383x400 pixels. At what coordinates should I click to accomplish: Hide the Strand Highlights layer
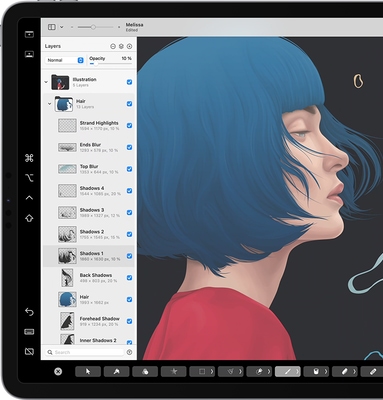tap(129, 125)
